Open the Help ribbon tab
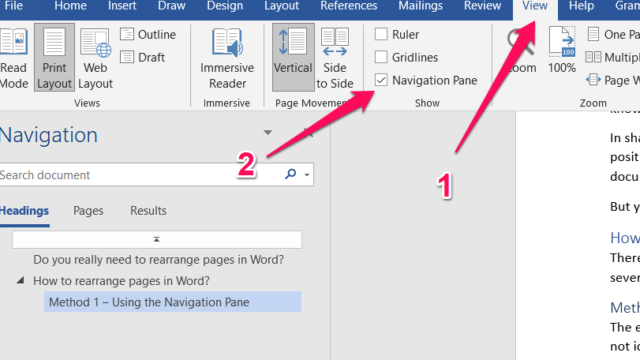 tap(581, 6)
